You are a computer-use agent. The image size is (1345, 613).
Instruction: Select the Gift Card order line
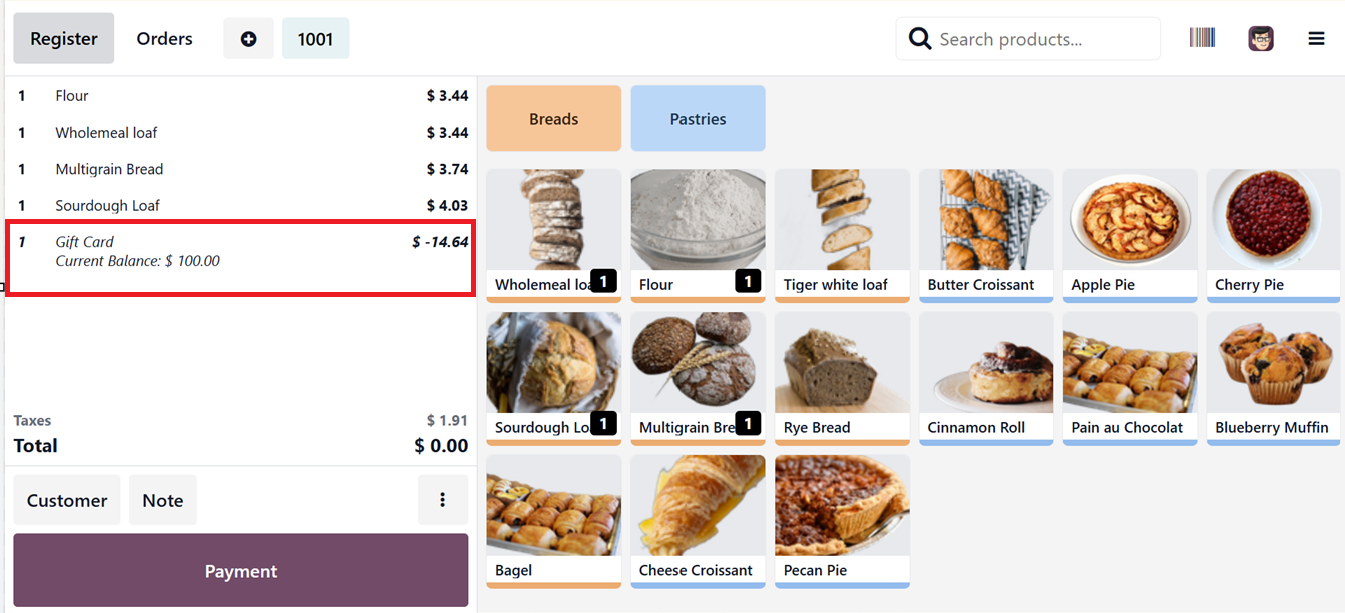coord(240,251)
